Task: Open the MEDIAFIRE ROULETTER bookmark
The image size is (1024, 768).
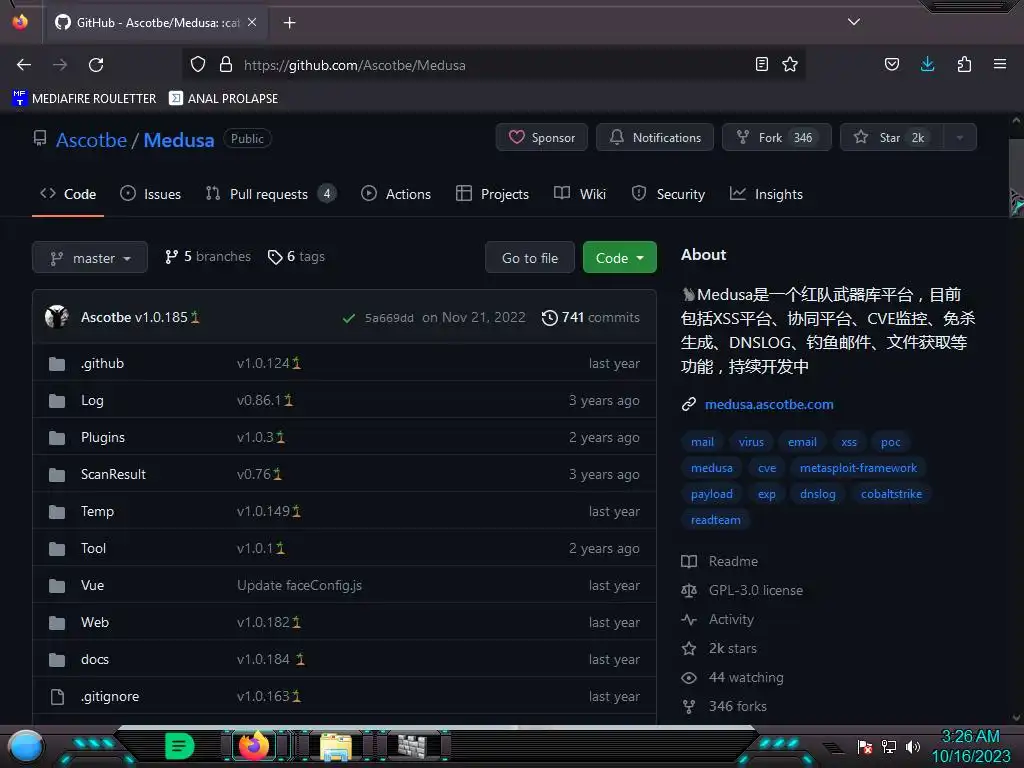Action: pyautogui.click(x=84, y=99)
